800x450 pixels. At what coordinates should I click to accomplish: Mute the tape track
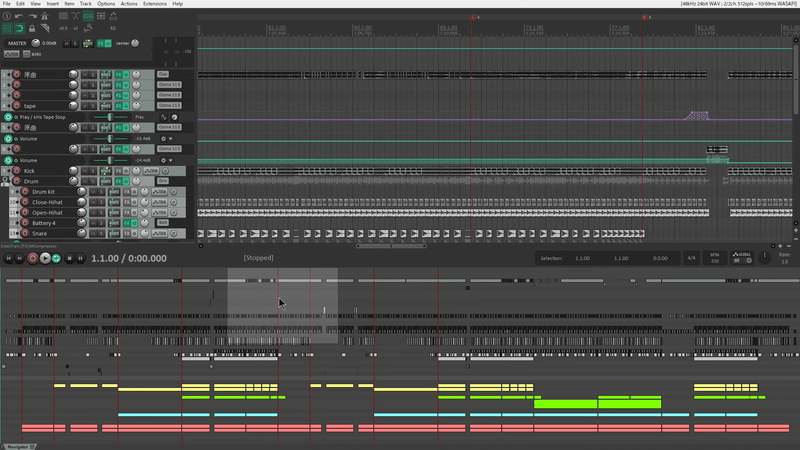[x=85, y=106]
